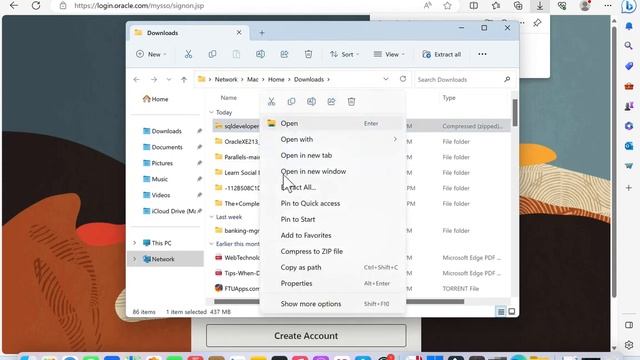Image resolution: width=640 pixels, height=360 pixels.
Task: Click the Copy icon atop the context menu
Action: point(291,101)
